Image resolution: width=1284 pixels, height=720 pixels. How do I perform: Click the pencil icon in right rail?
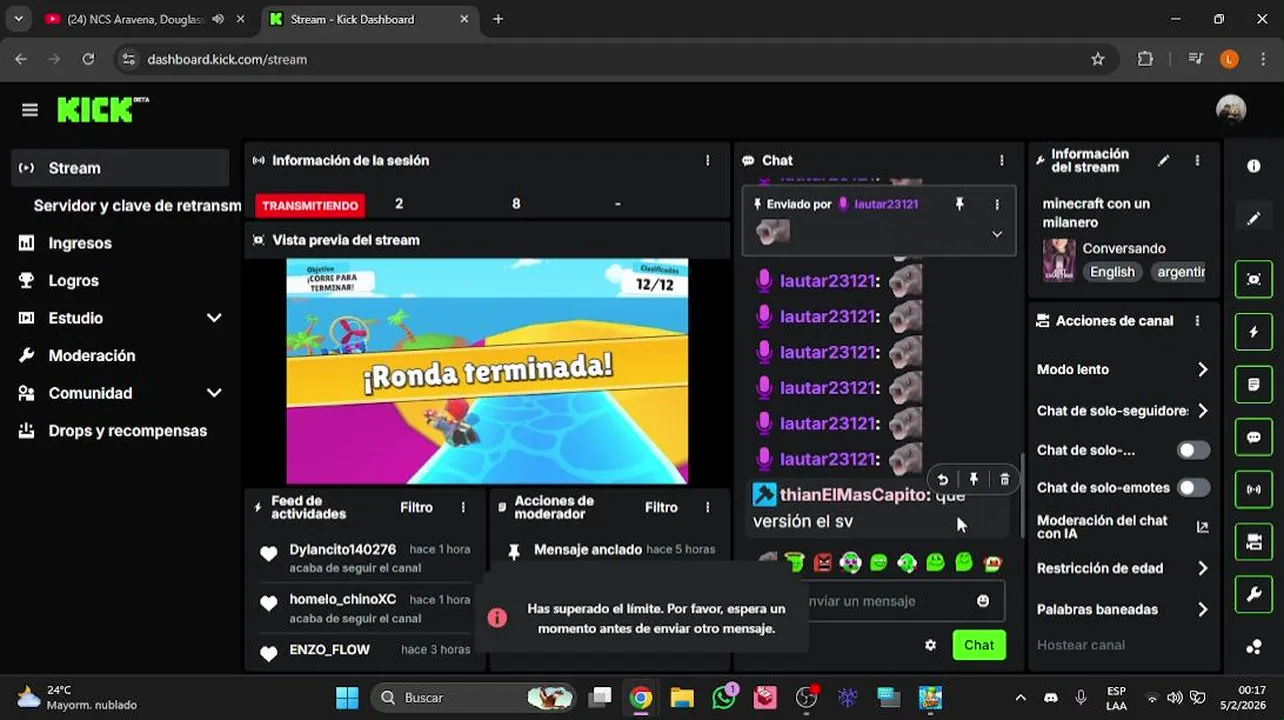point(1254,219)
